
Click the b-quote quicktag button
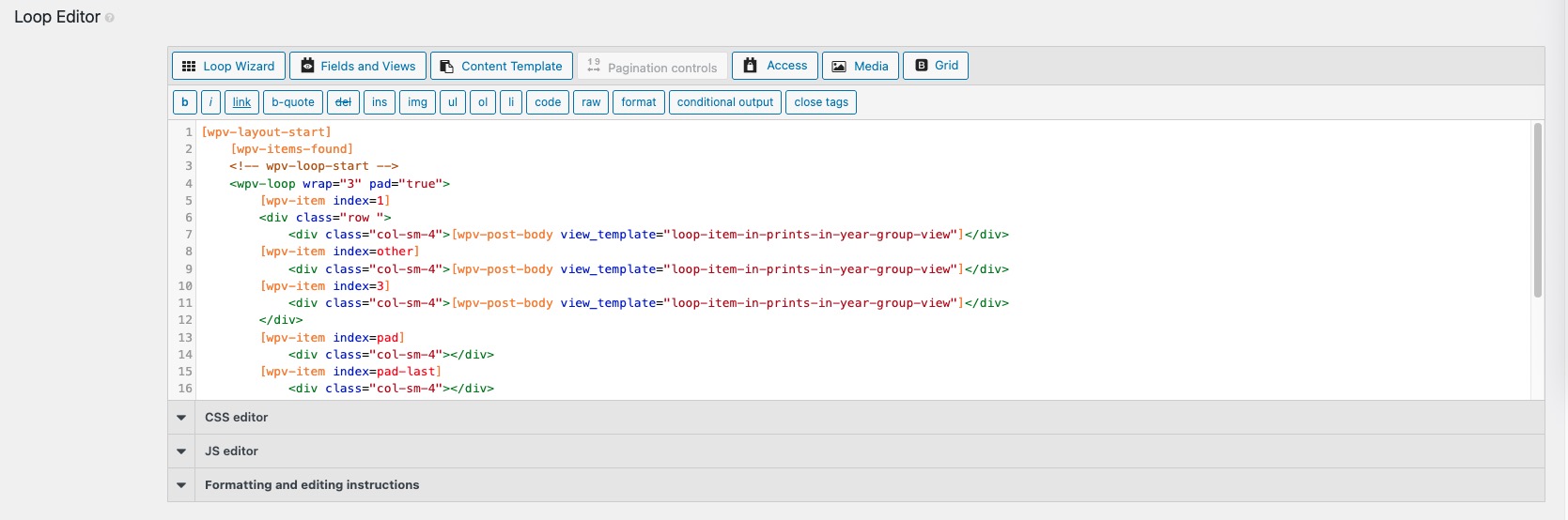293,102
